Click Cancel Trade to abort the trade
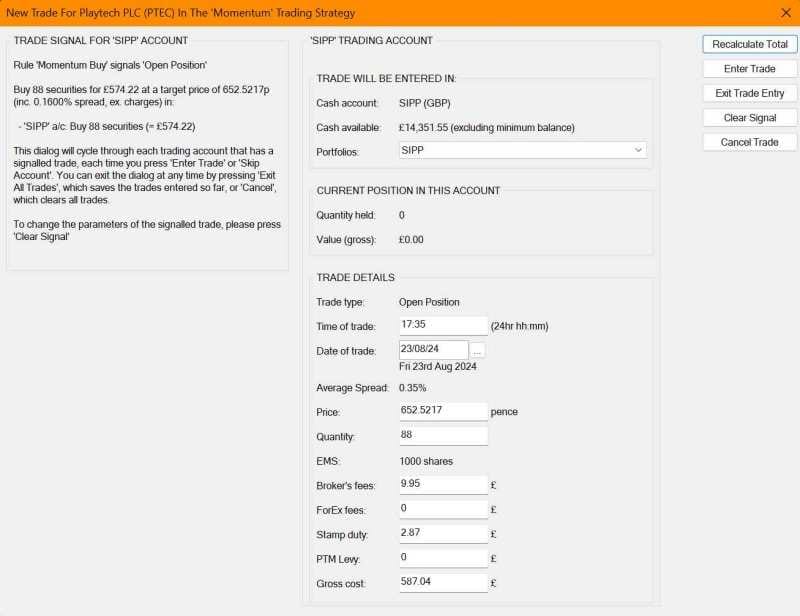 (748, 141)
